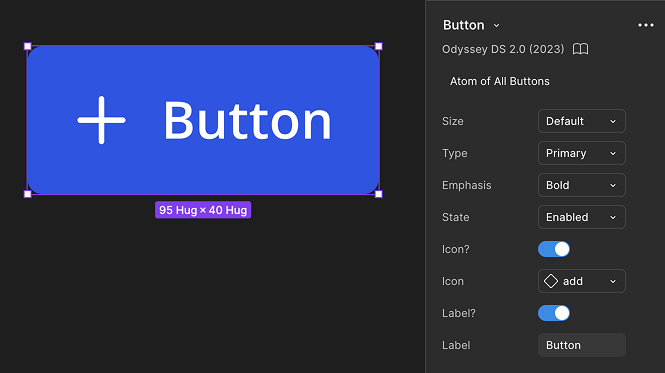Open the Size dropdown set to Default
The width and height of the screenshot is (665, 373).
(581, 121)
